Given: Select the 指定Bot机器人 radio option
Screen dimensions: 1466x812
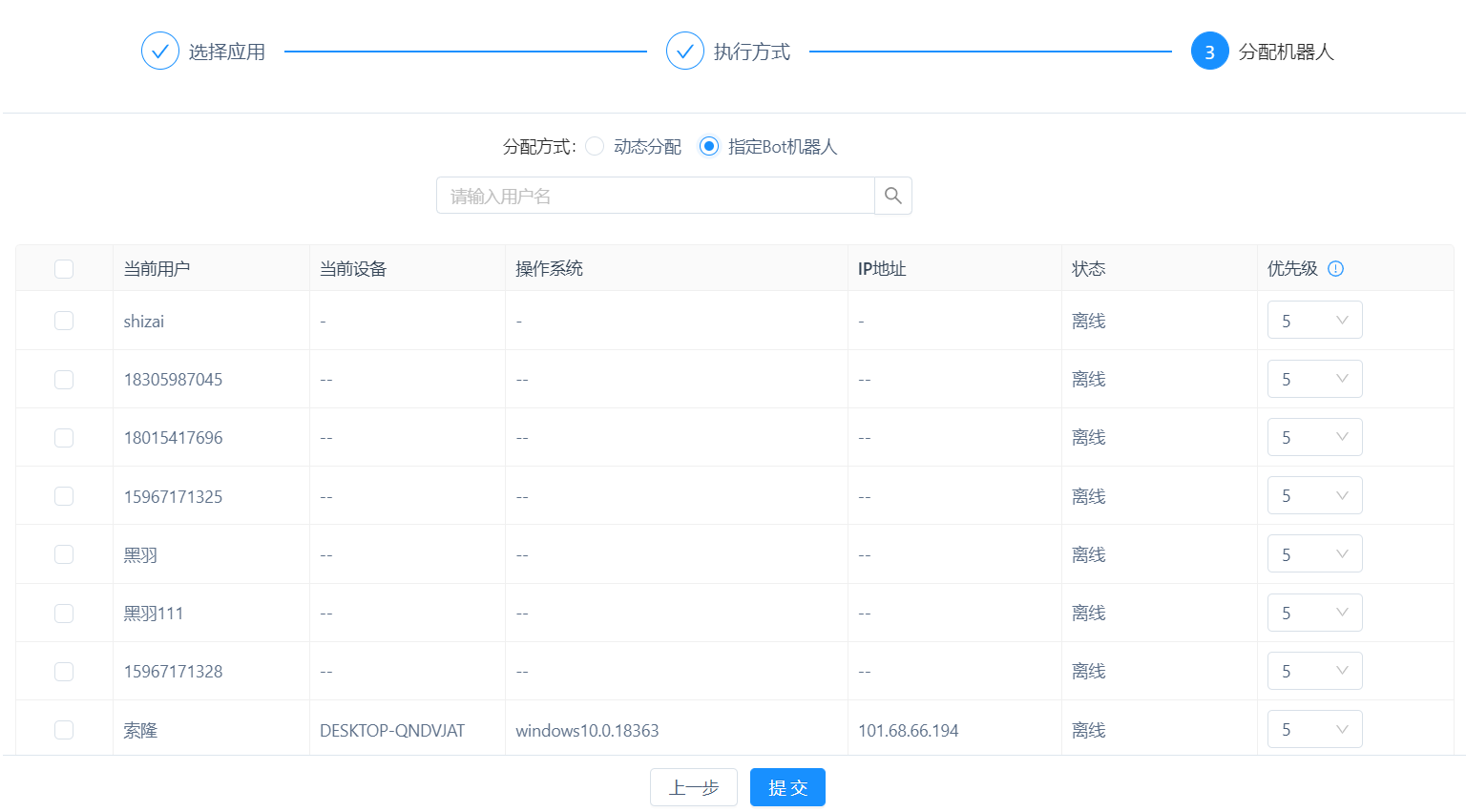Looking at the screenshot, I should 709,146.
